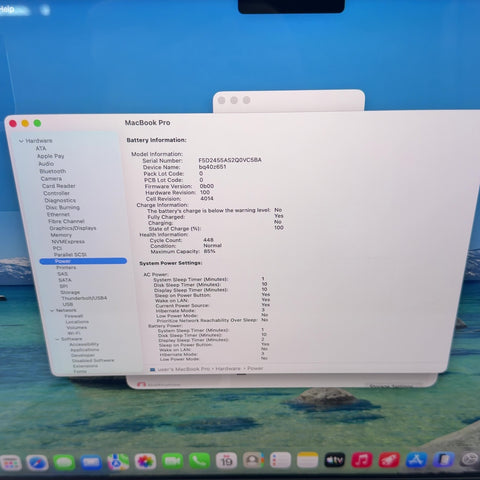The height and width of the screenshot is (480, 480).
Task: Open the Maps app in dock
Action: tap(118, 462)
